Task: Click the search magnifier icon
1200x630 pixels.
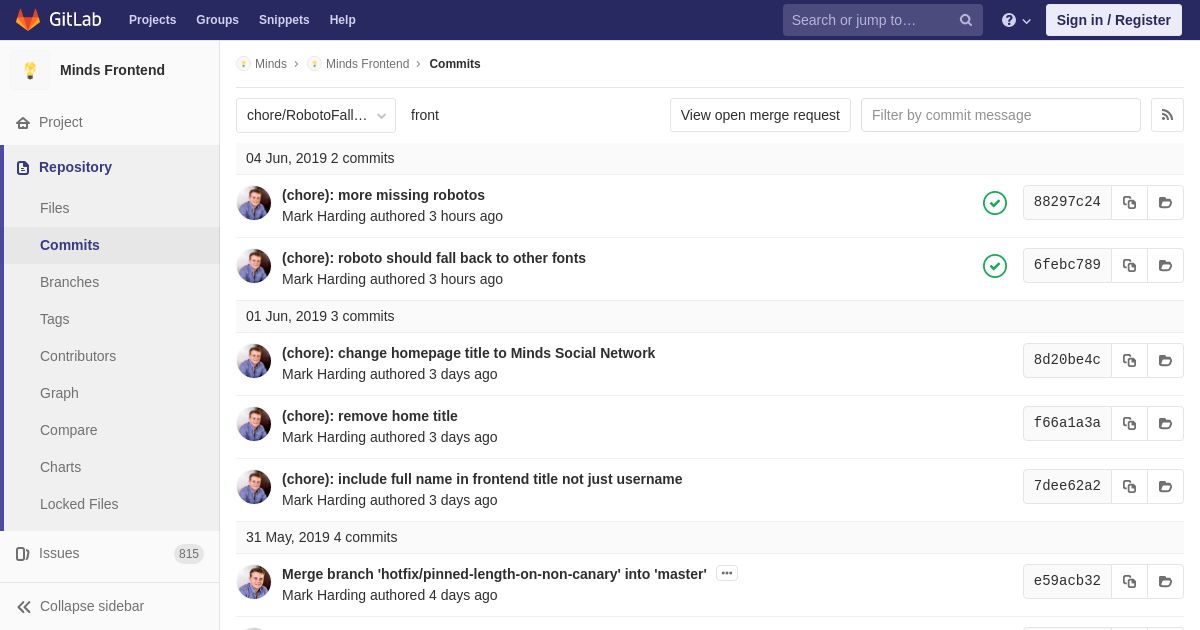Action: (966, 20)
